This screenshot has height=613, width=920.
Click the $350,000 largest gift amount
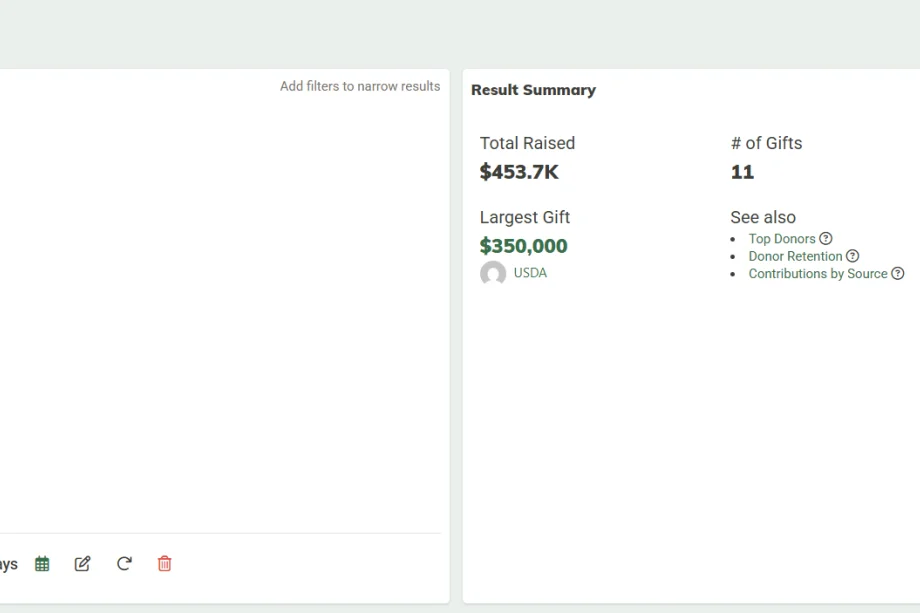coord(523,246)
